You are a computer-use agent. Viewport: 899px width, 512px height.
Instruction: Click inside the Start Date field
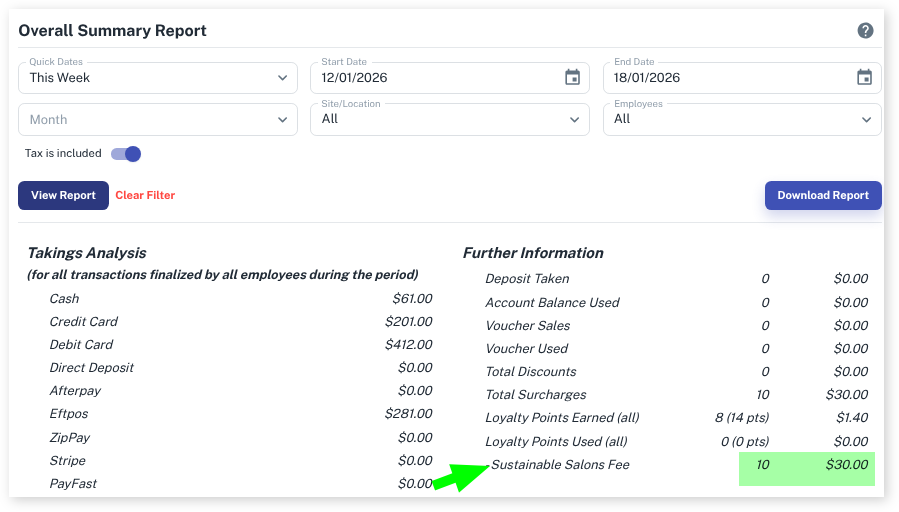point(430,78)
